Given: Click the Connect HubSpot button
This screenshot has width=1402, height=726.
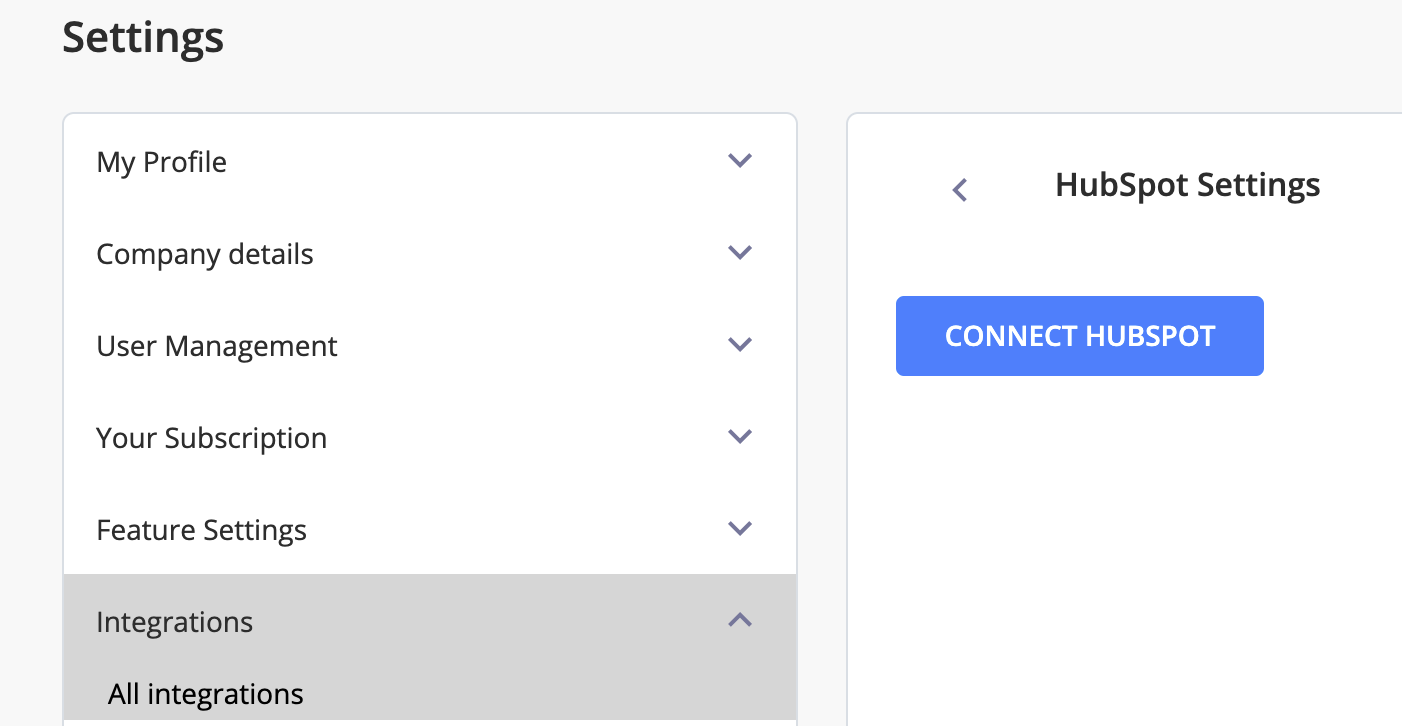Looking at the screenshot, I should [1079, 336].
